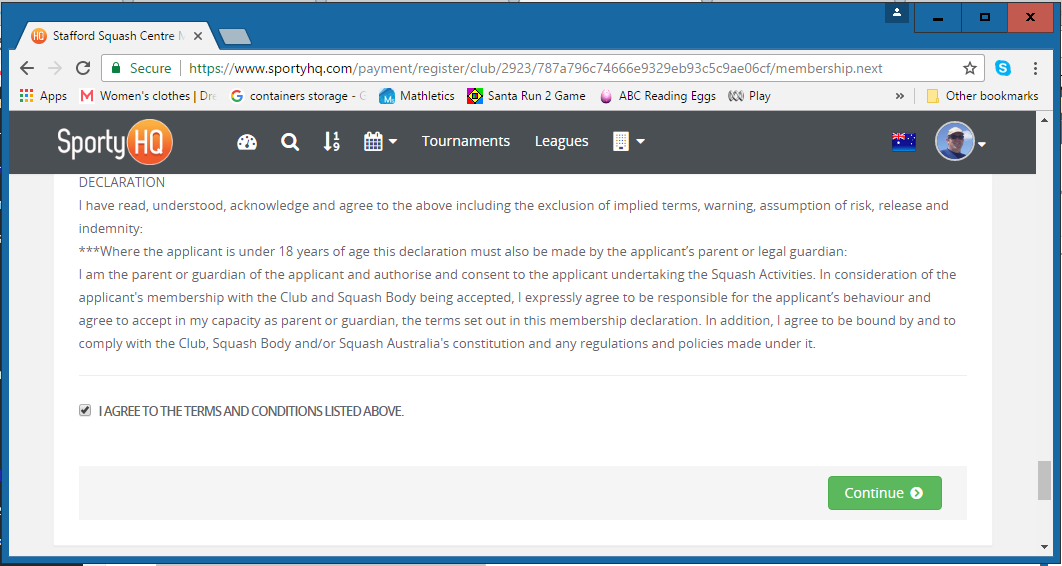
Task: Maximize the Chrome window
Action: 985,18
